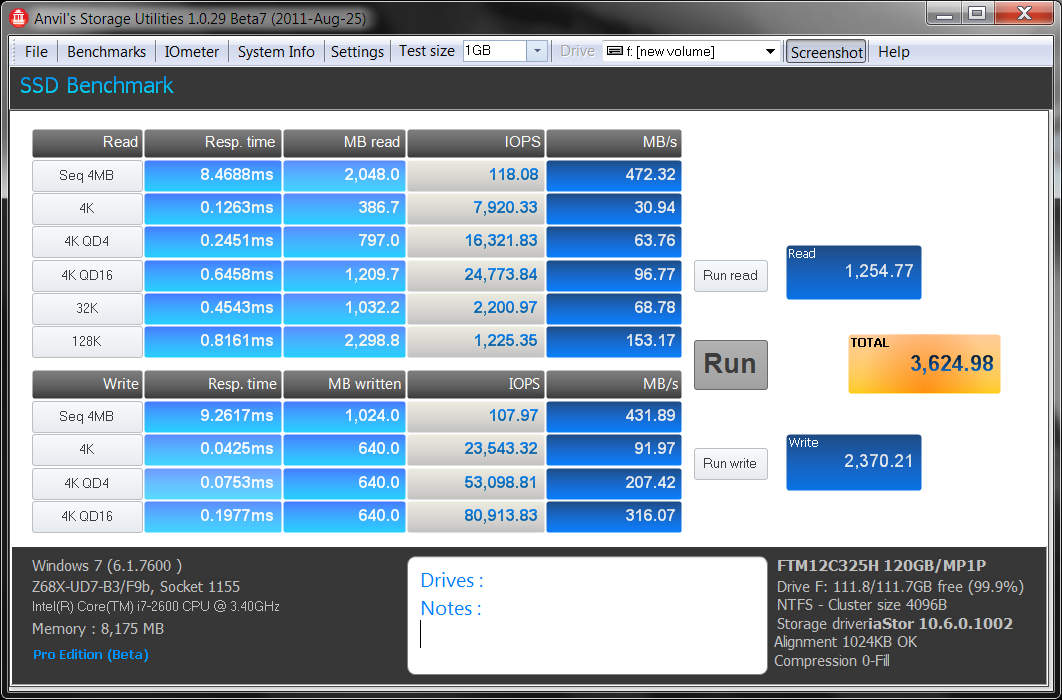The height and width of the screenshot is (700, 1062).
Task: Open the IOmeter menu
Action: click(192, 52)
